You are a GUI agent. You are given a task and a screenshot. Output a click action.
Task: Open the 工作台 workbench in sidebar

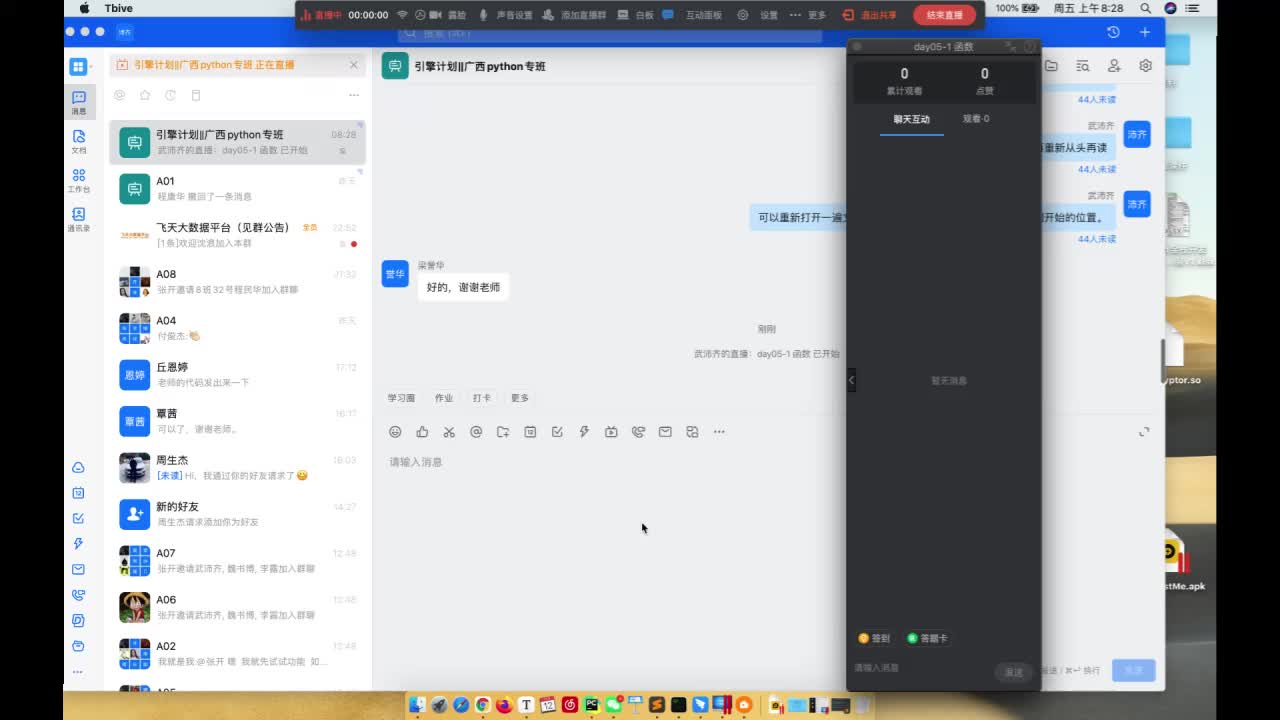pyautogui.click(x=79, y=180)
